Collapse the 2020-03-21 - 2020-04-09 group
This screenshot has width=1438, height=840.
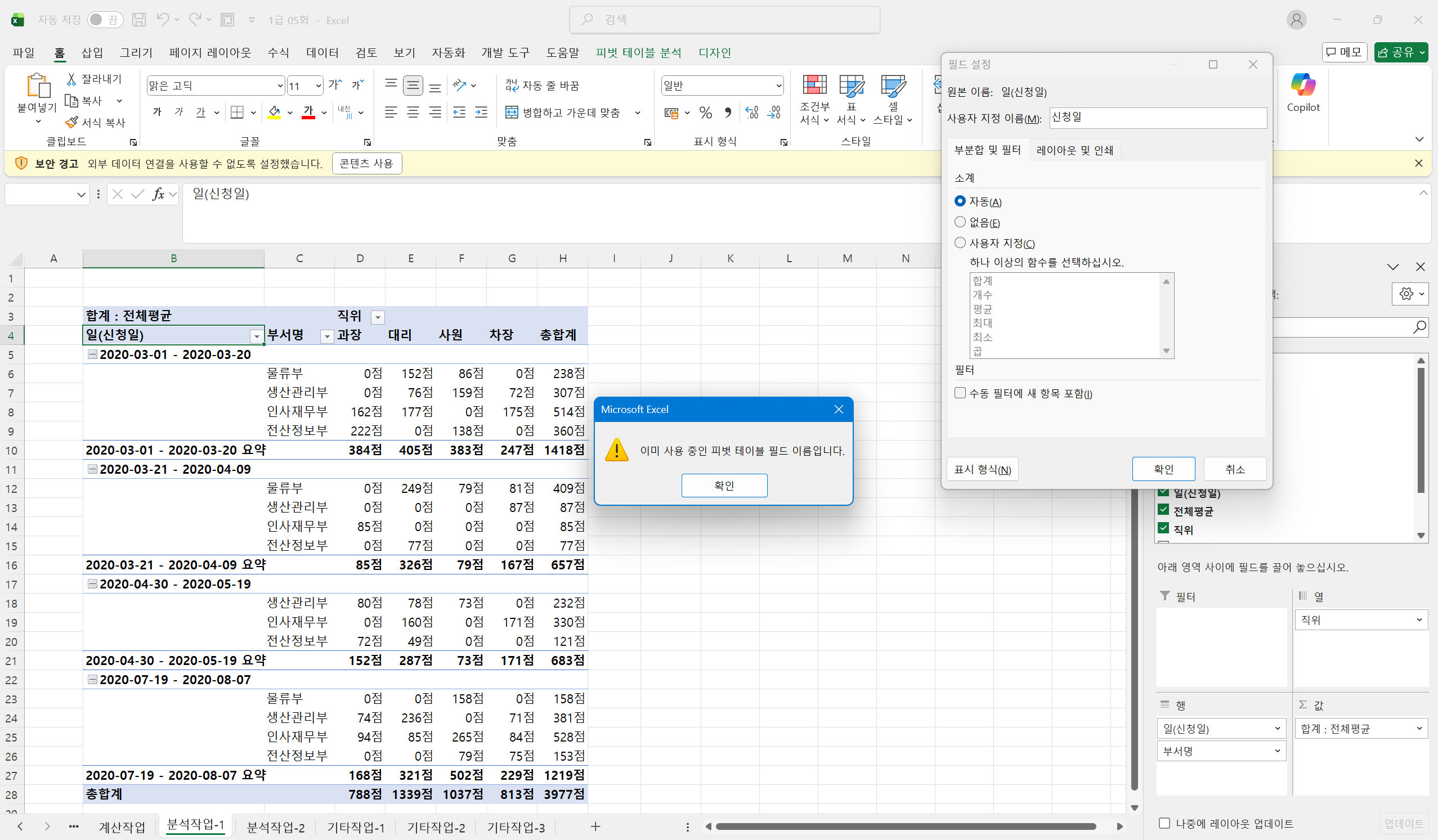(x=92, y=469)
